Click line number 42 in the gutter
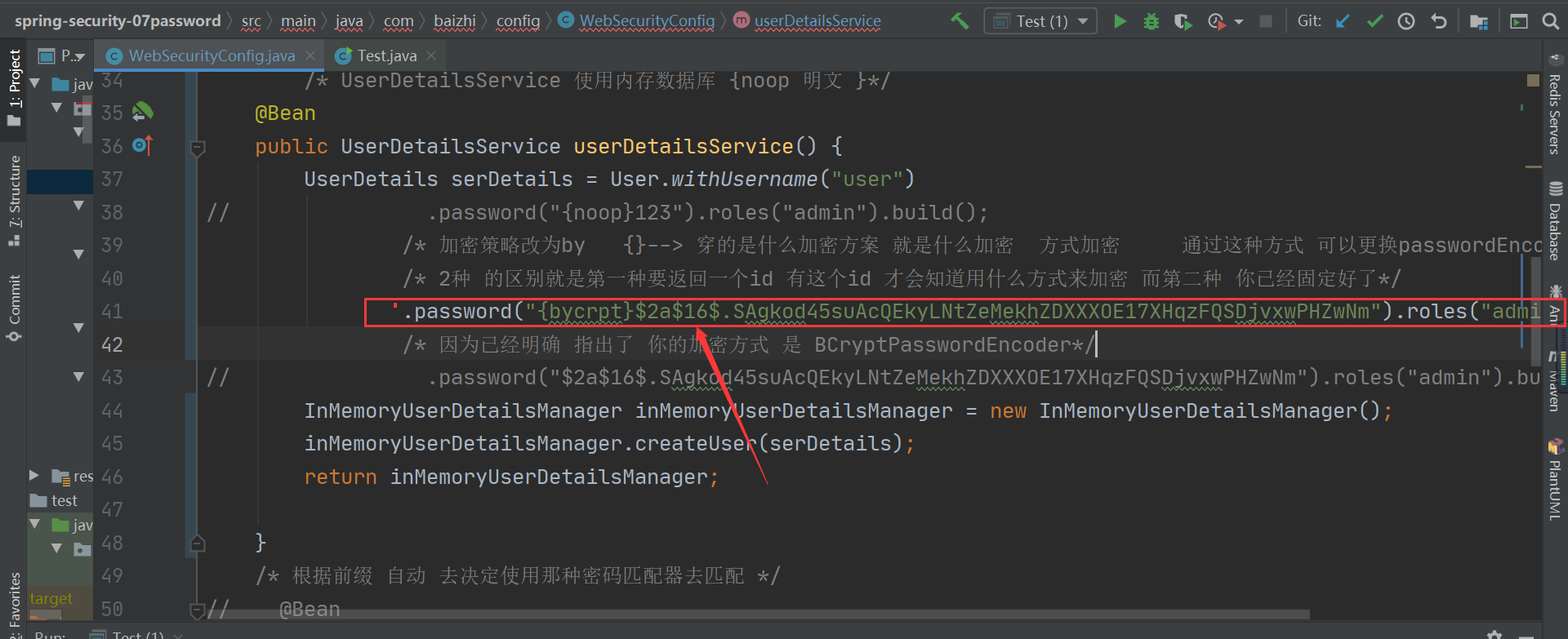This screenshot has height=639, width=1568. pyautogui.click(x=112, y=344)
